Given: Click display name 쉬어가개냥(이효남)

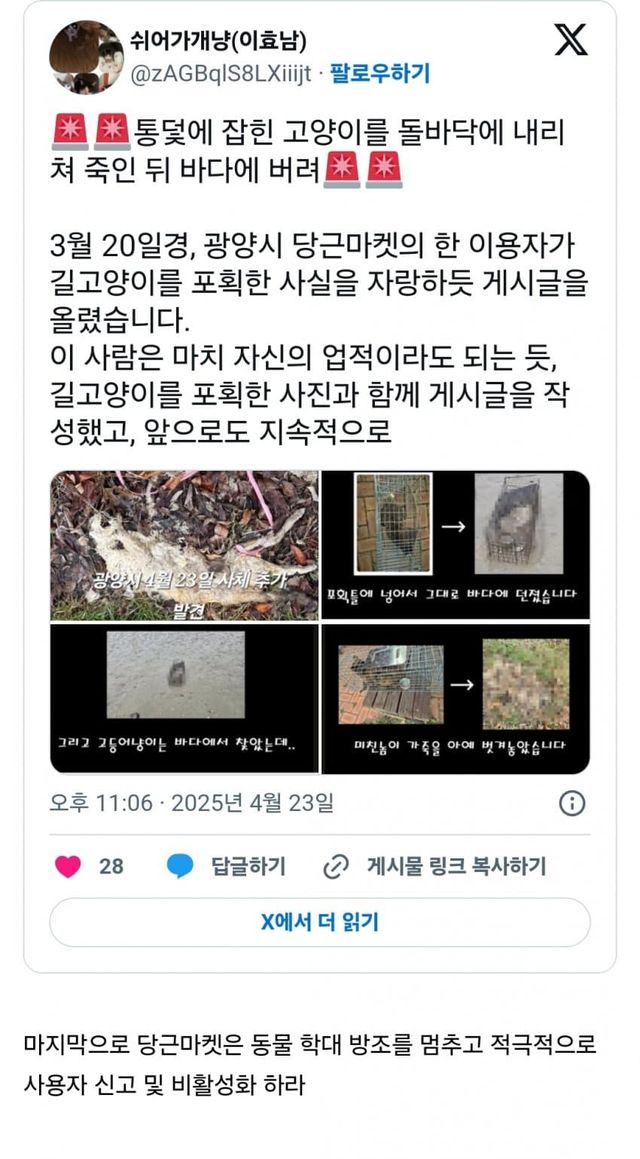Looking at the screenshot, I should point(218,41).
